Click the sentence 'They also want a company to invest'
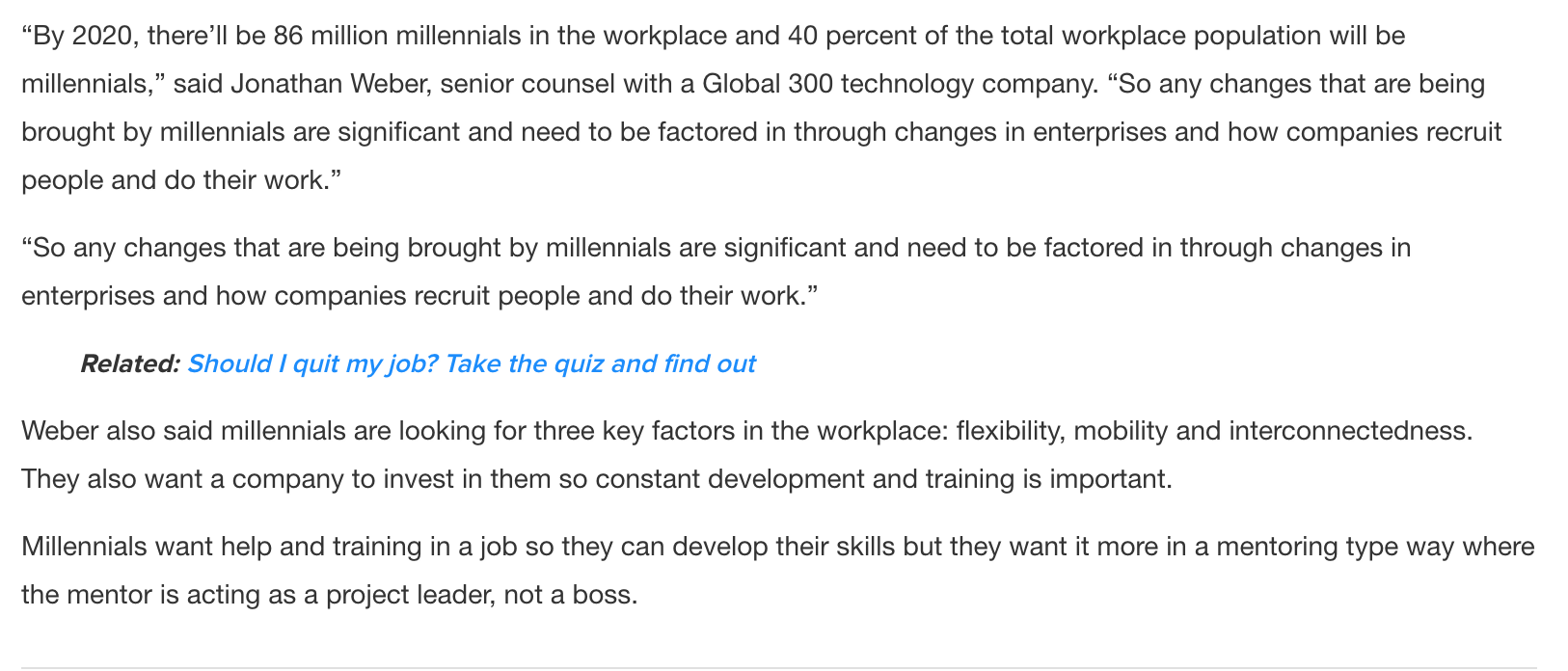This screenshot has width=1568, height=671. coord(597,479)
